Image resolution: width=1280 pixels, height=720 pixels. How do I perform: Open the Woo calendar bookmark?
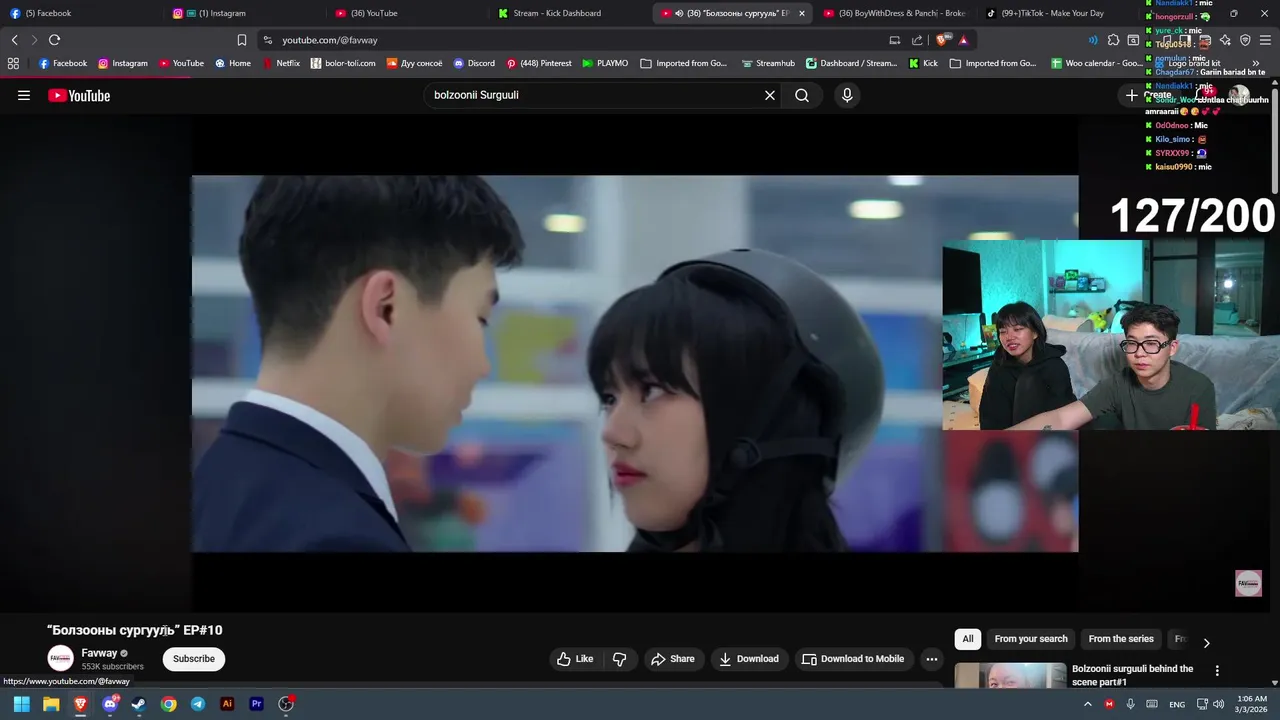pyautogui.click(x=1097, y=63)
